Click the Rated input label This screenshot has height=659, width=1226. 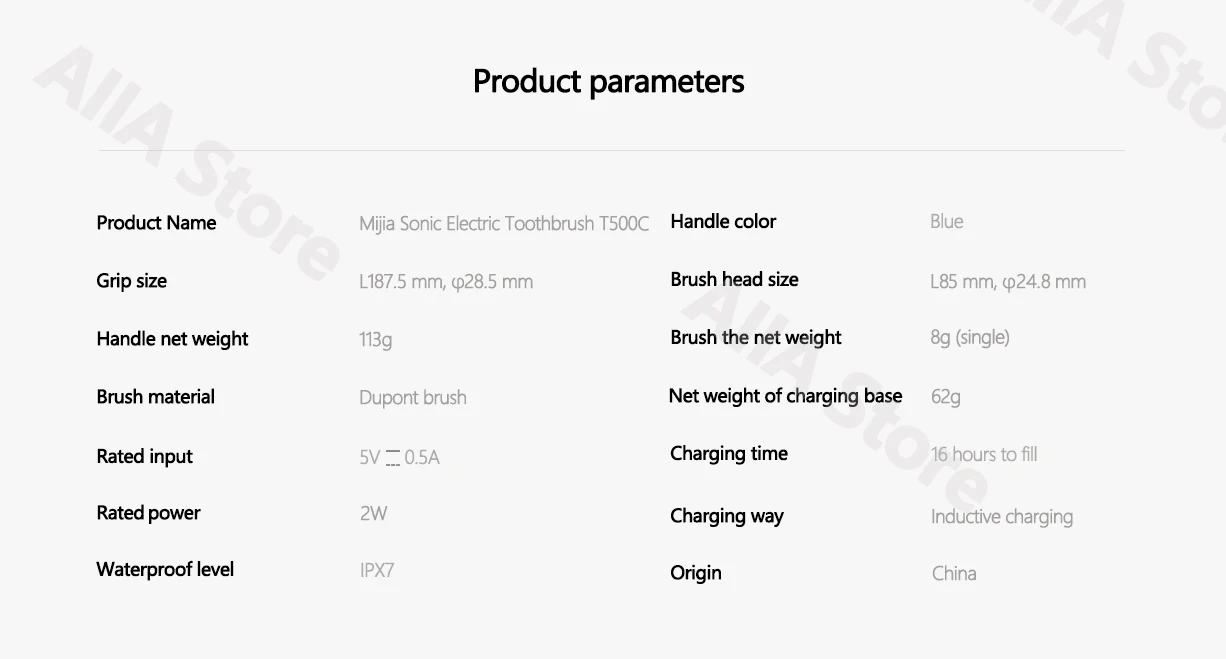144,457
